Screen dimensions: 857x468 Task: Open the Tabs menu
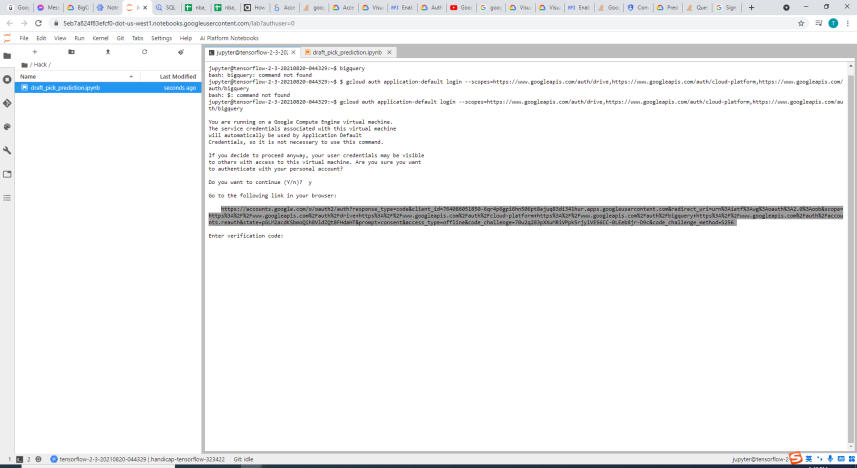click(138, 38)
